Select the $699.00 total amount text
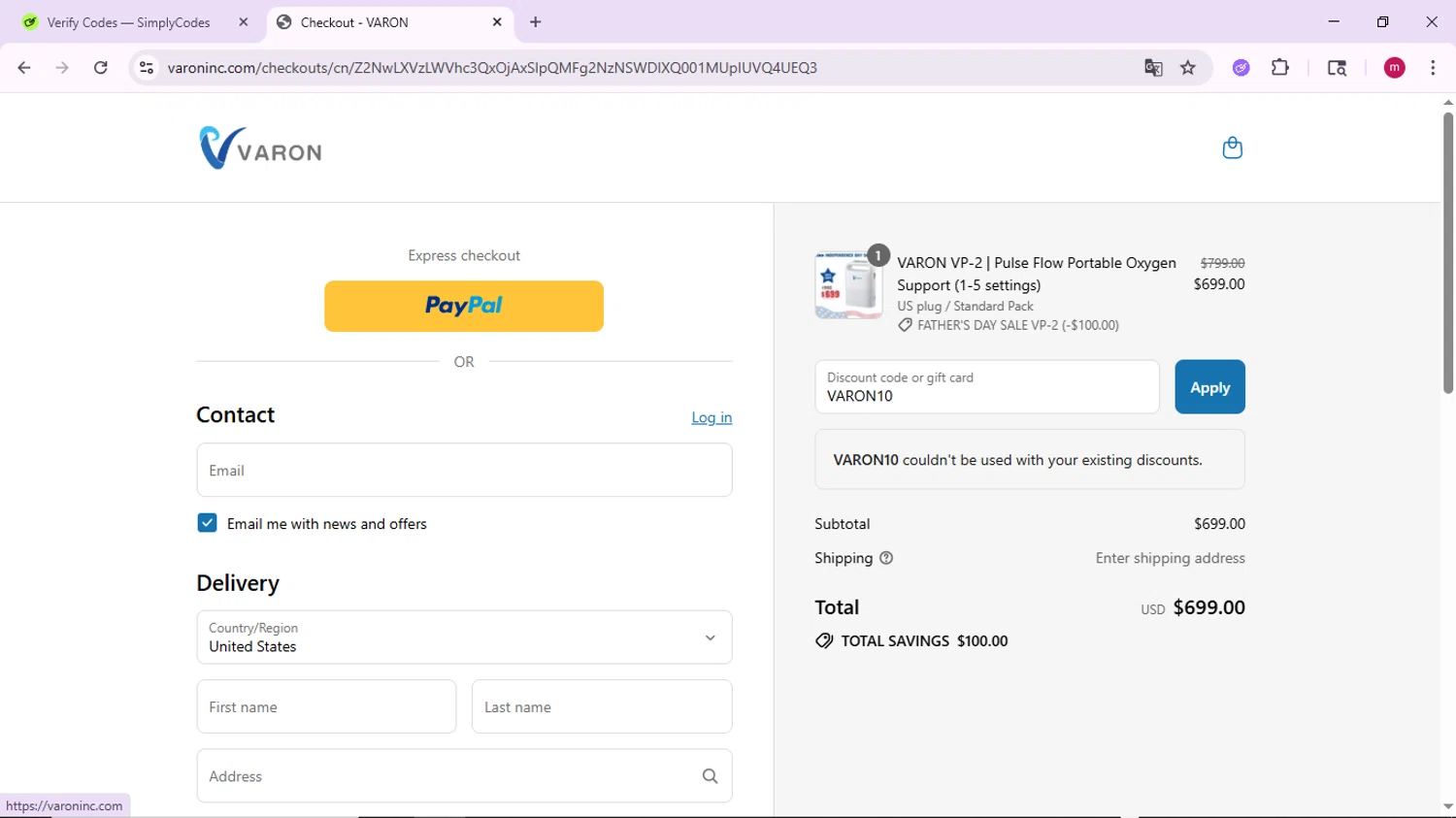 (1208, 607)
